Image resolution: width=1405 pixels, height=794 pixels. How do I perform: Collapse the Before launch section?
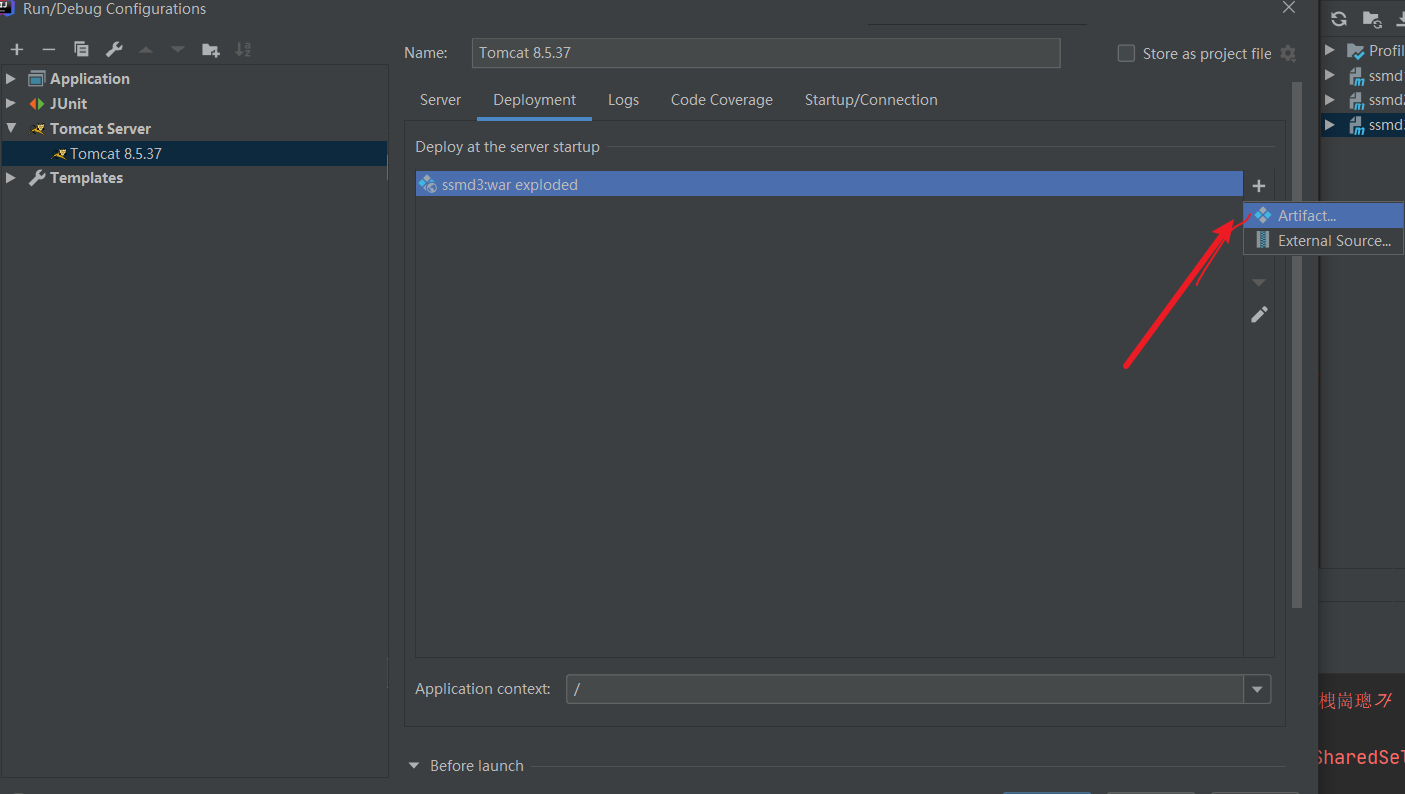pos(415,766)
